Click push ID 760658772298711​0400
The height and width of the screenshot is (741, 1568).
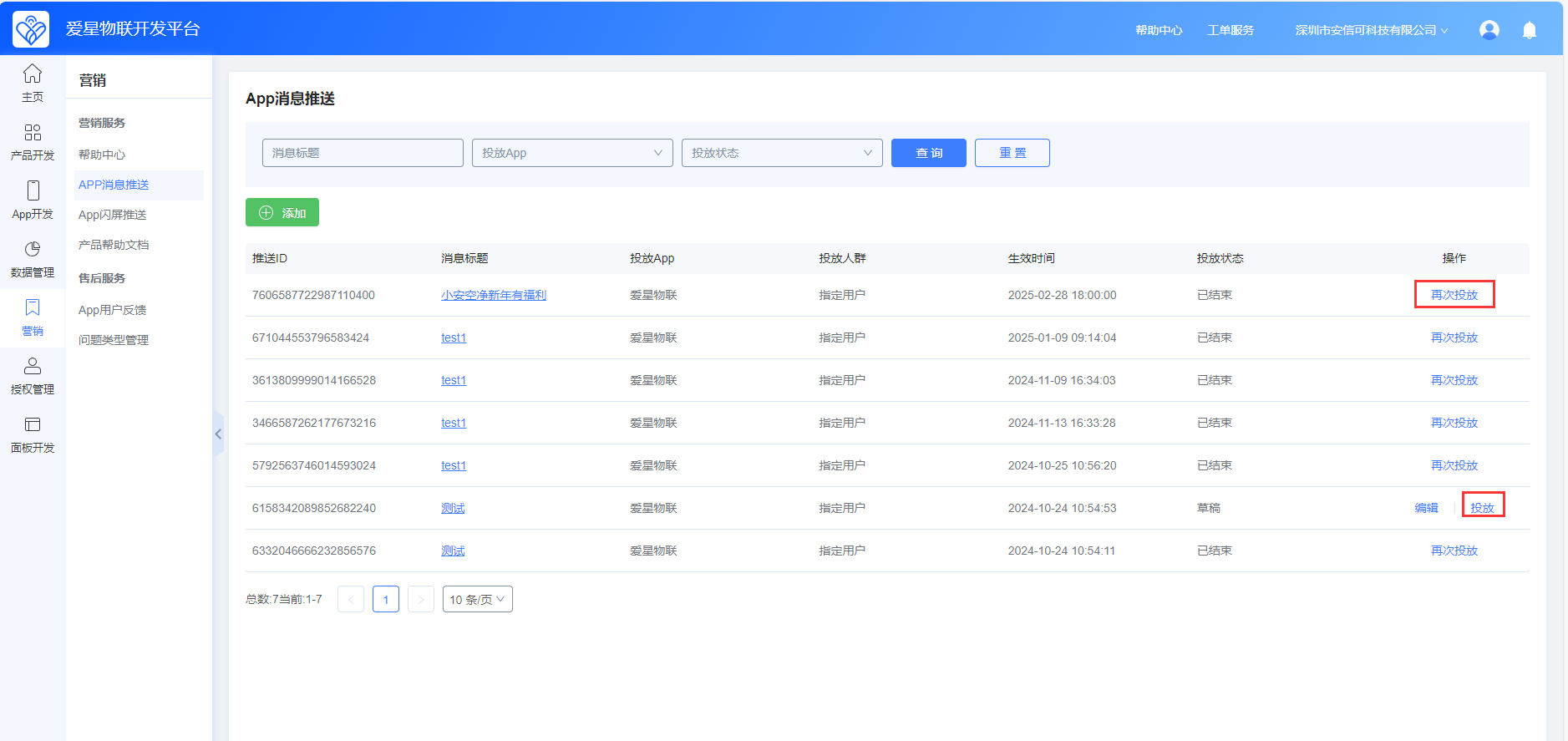tap(313, 295)
